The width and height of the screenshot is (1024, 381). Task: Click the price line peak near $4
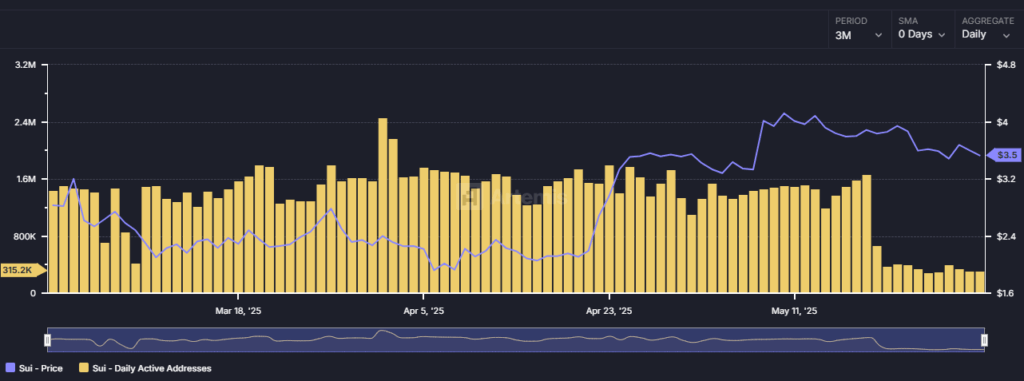[784, 114]
